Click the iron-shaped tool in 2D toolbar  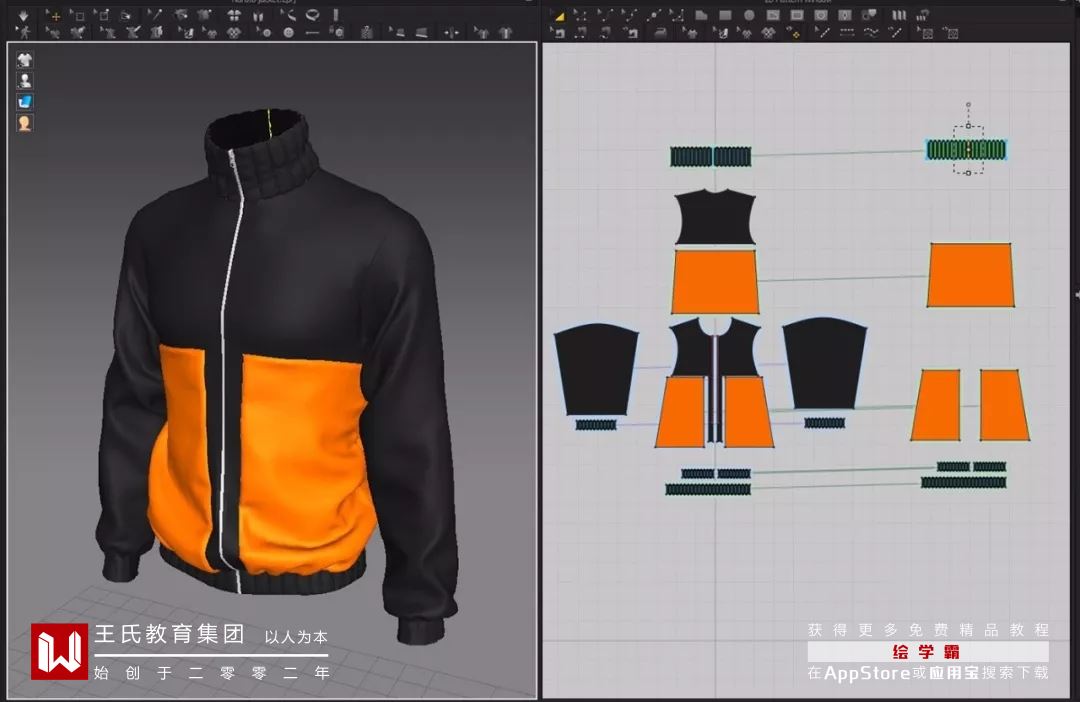pos(661,32)
